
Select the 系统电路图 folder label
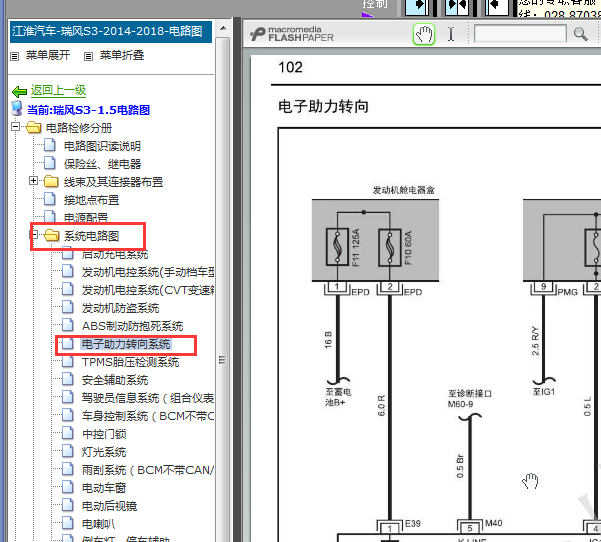(x=92, y=236)
